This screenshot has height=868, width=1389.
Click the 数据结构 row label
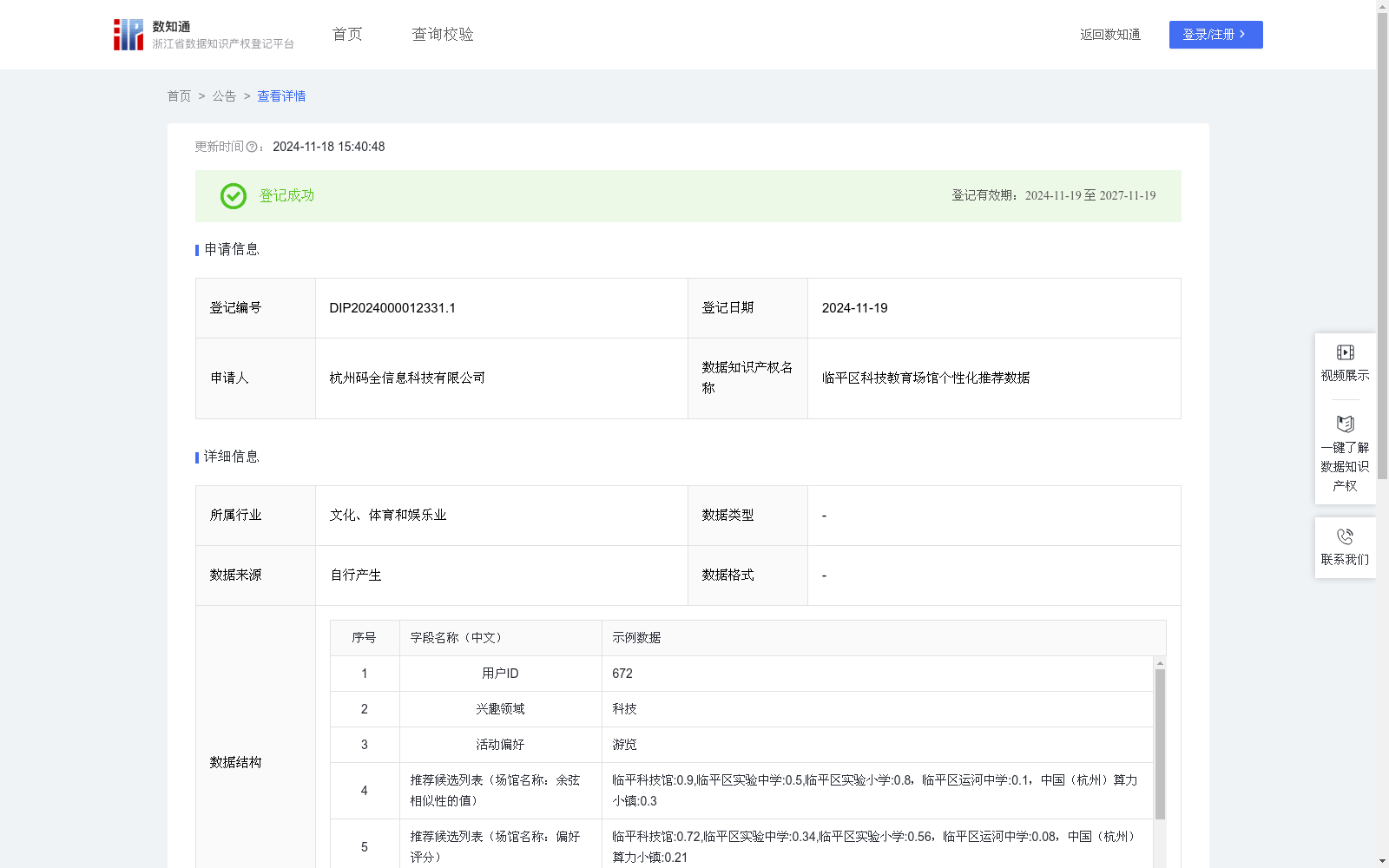click(235, 763)
